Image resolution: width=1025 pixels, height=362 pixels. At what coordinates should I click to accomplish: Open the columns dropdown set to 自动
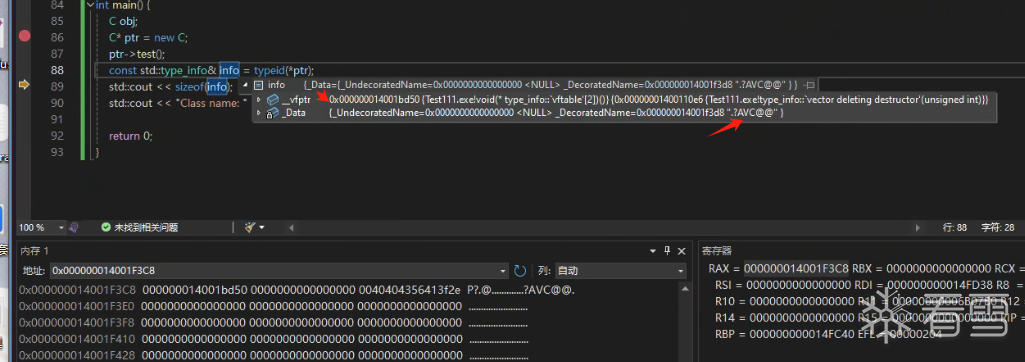tap(620, 271)
